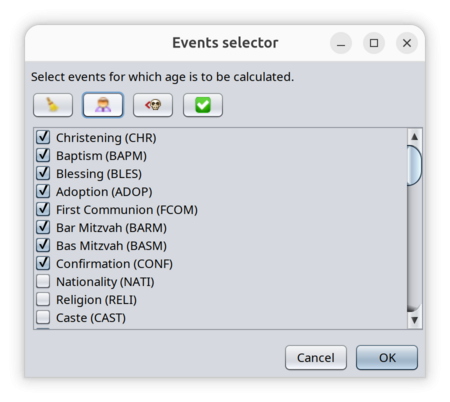Click the Cancel button

316,358
